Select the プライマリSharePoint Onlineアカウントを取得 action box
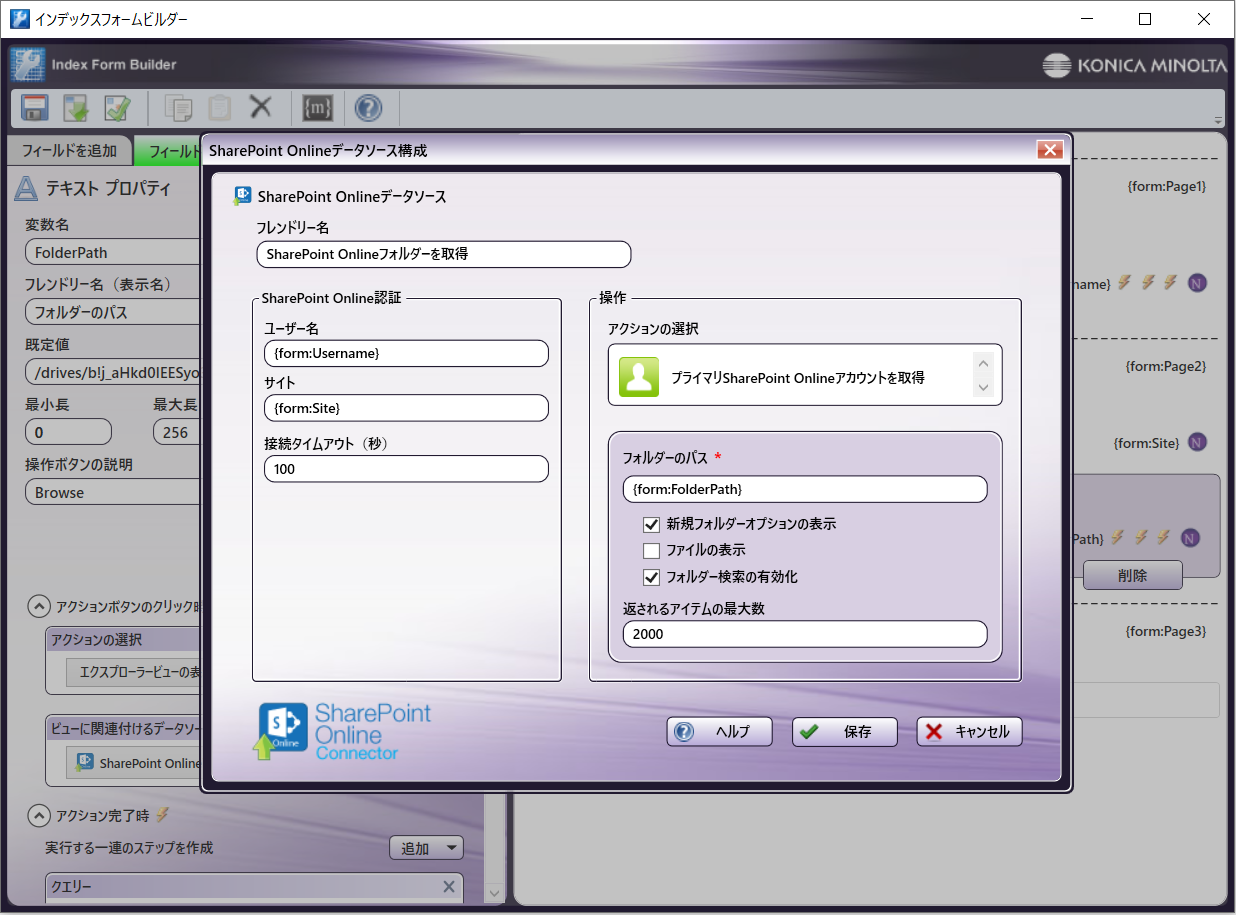 (805, 375)
